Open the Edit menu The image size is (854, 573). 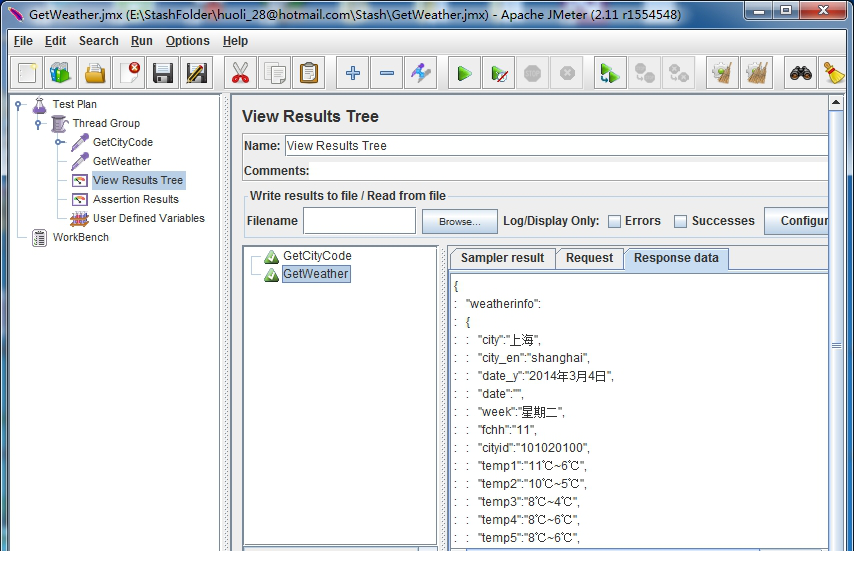click(x=55, y=41)
